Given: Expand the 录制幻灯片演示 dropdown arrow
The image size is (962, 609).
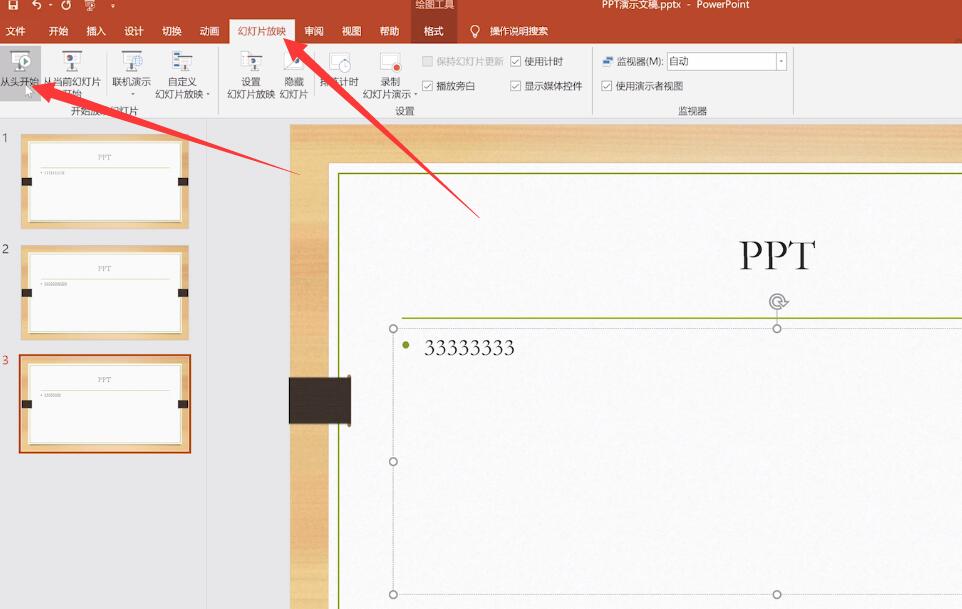Looking at the screenshot, I should 415,94.
